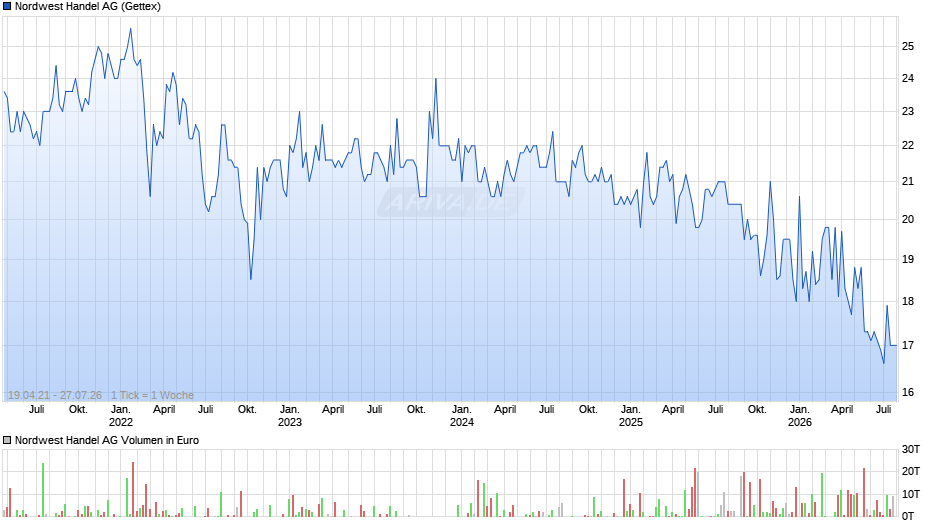Viewport: 940px width, 526px height.
Task: Click the 'Jan. 2025' time axis label
Action: [x=631, y=416]
